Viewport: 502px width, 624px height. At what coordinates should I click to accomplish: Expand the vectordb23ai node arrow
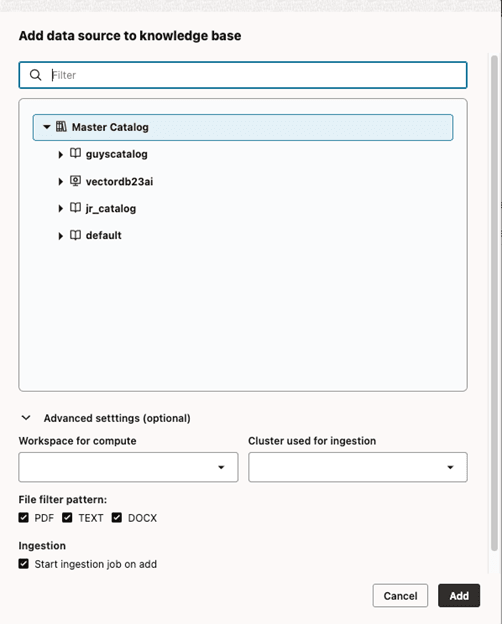(61, 182)
